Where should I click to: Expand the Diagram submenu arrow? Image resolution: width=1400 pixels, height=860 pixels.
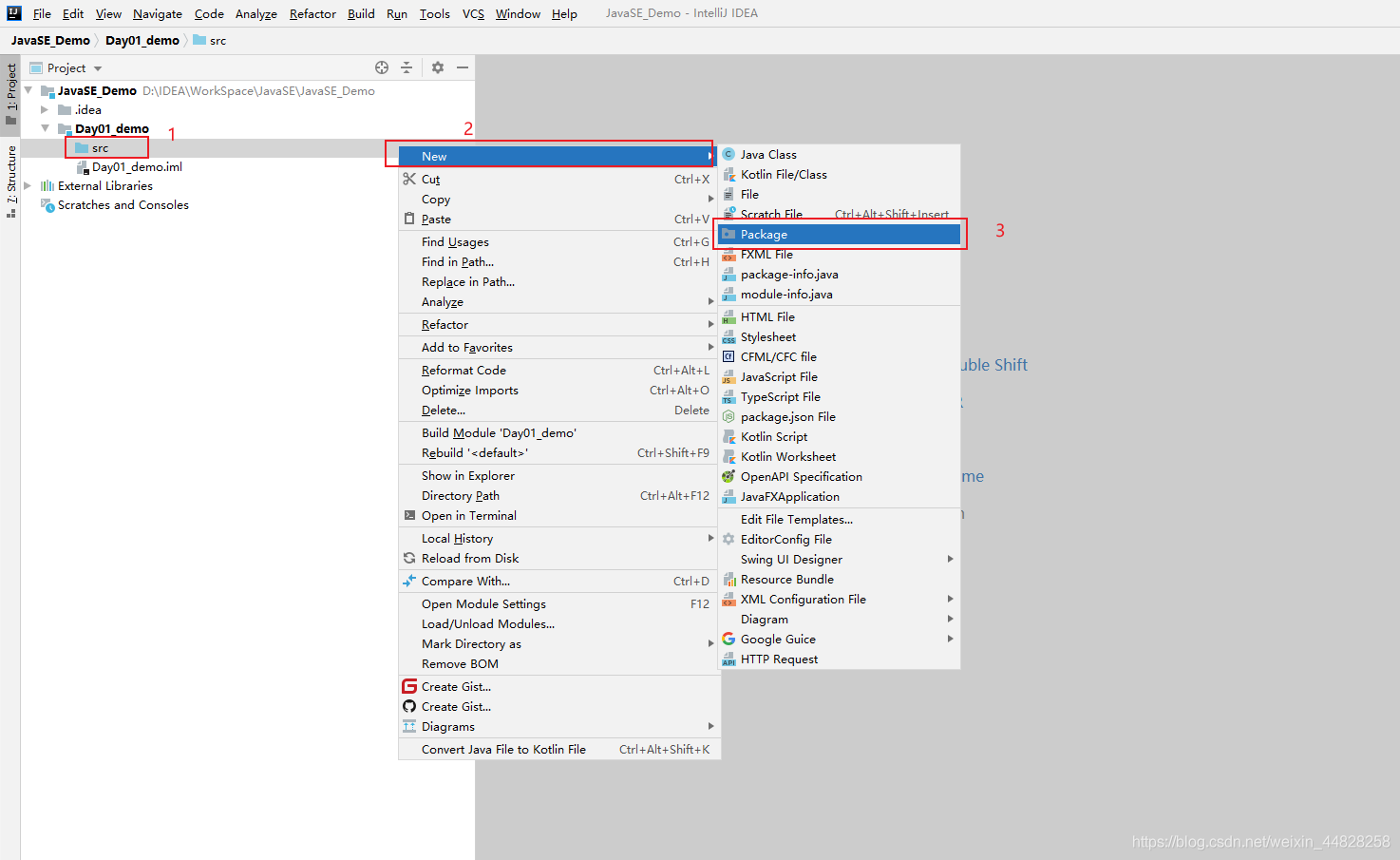click(950, 619)
